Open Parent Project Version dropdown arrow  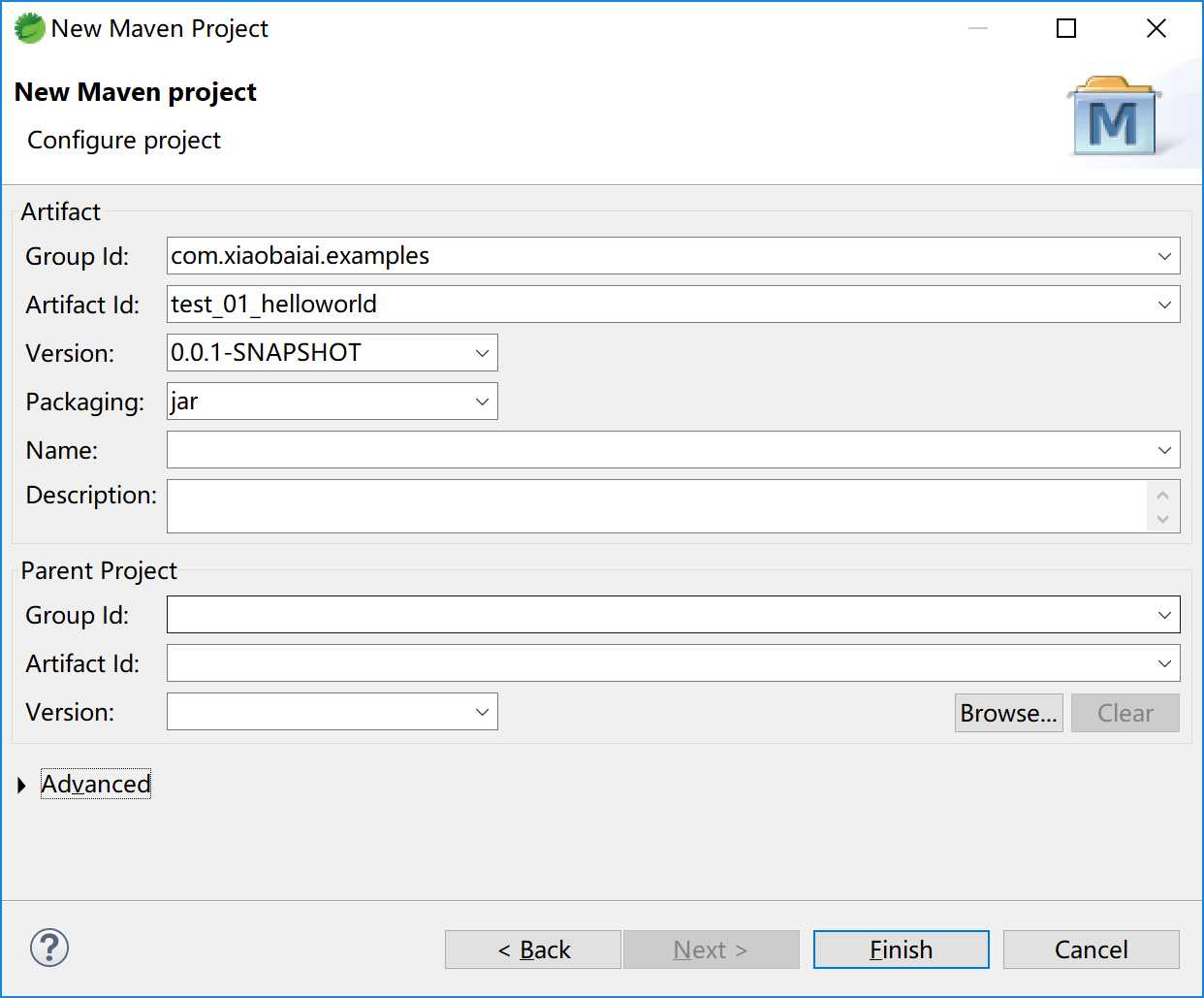click(x=482, y=712)
